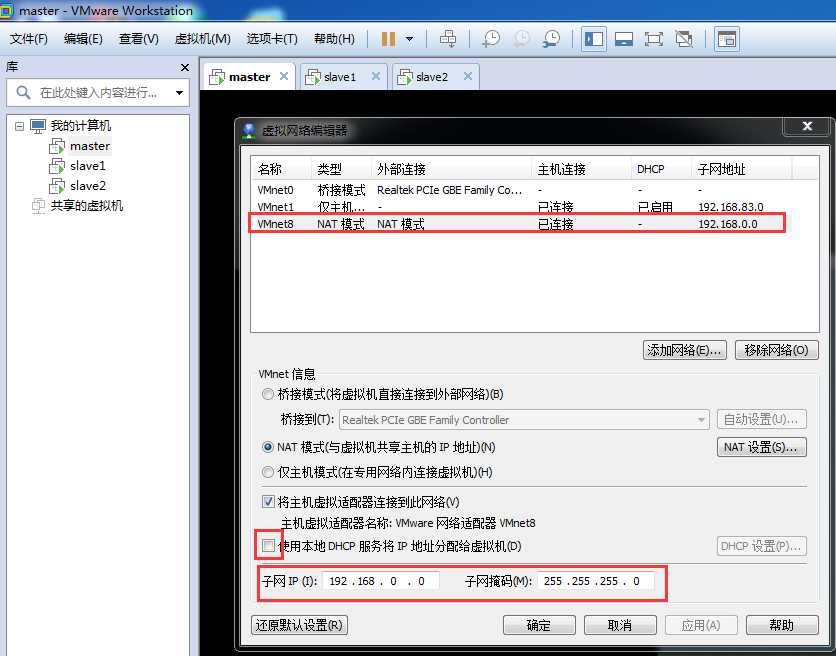Click the DHCP 设置(P)... button
The image size is (836, 656).
click(761, 546)
